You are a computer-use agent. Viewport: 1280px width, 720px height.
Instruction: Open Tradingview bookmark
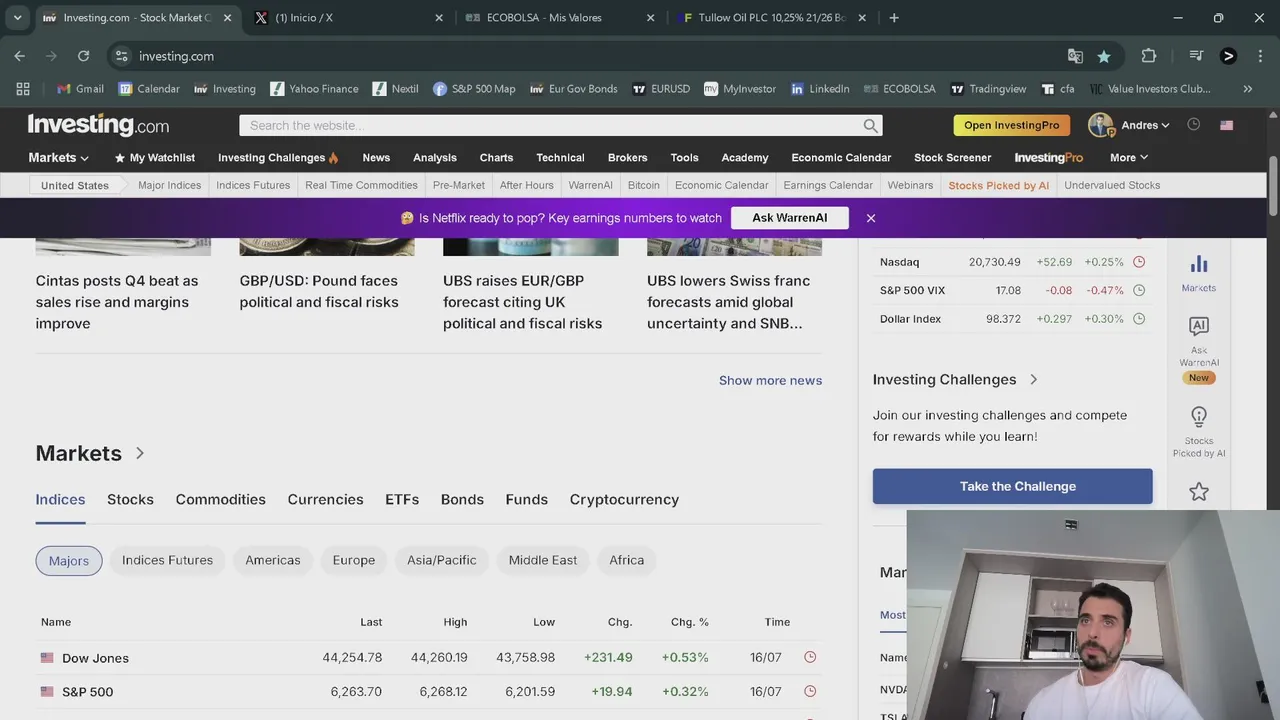pyautogui.click(x=988, y=89)
